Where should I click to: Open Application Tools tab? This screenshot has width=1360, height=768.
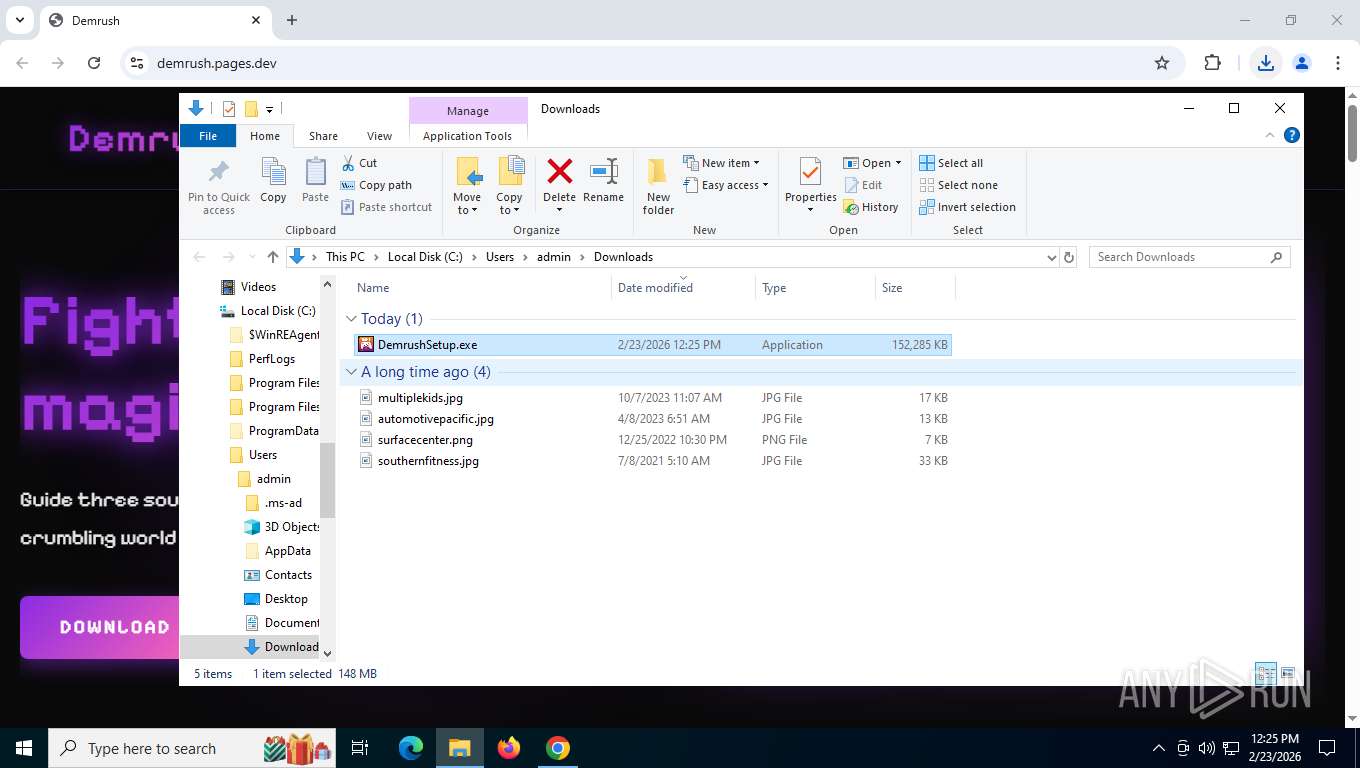coord(467,136)
